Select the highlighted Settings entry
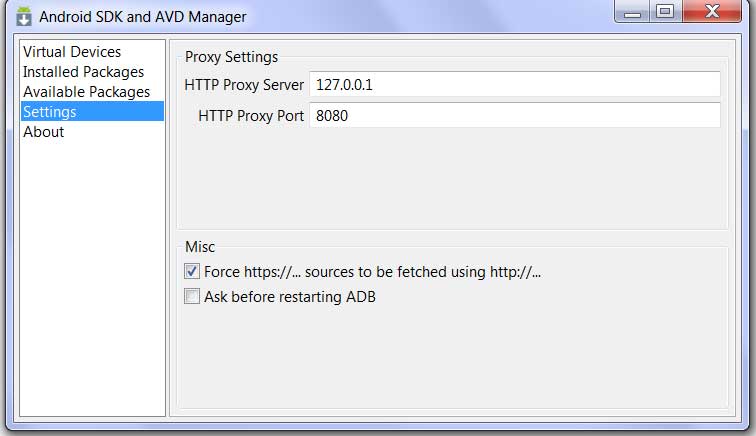The height and width of the screenshot is (436, 756). point(92,111)
